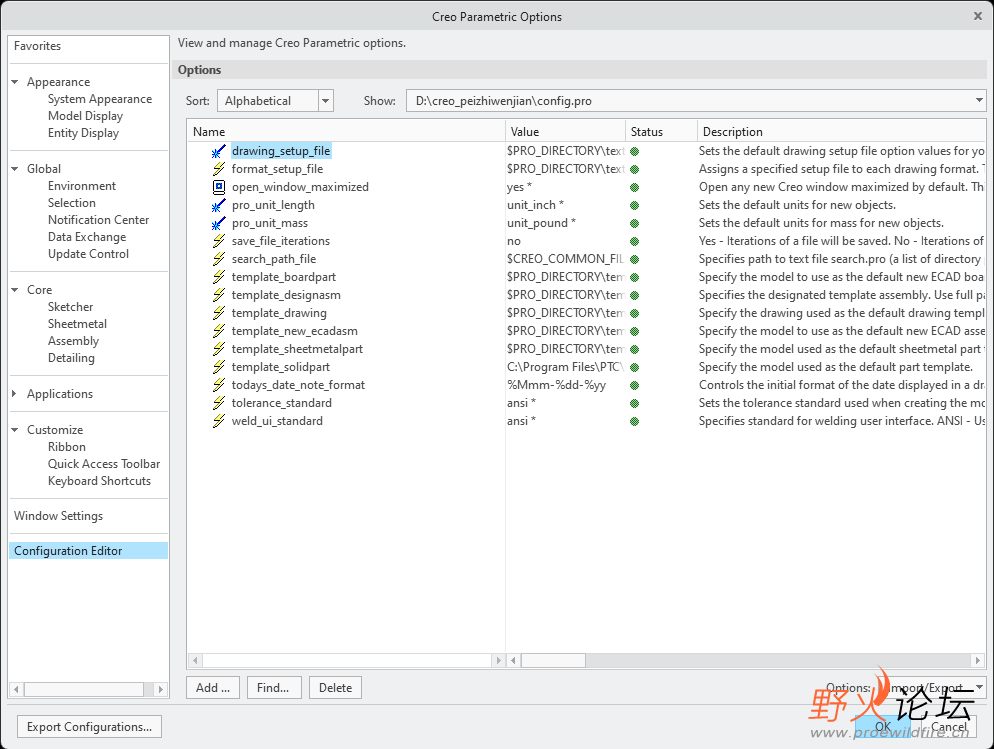Click the lightning icon beside template_sheetmetalpart

tap(219, 349)
